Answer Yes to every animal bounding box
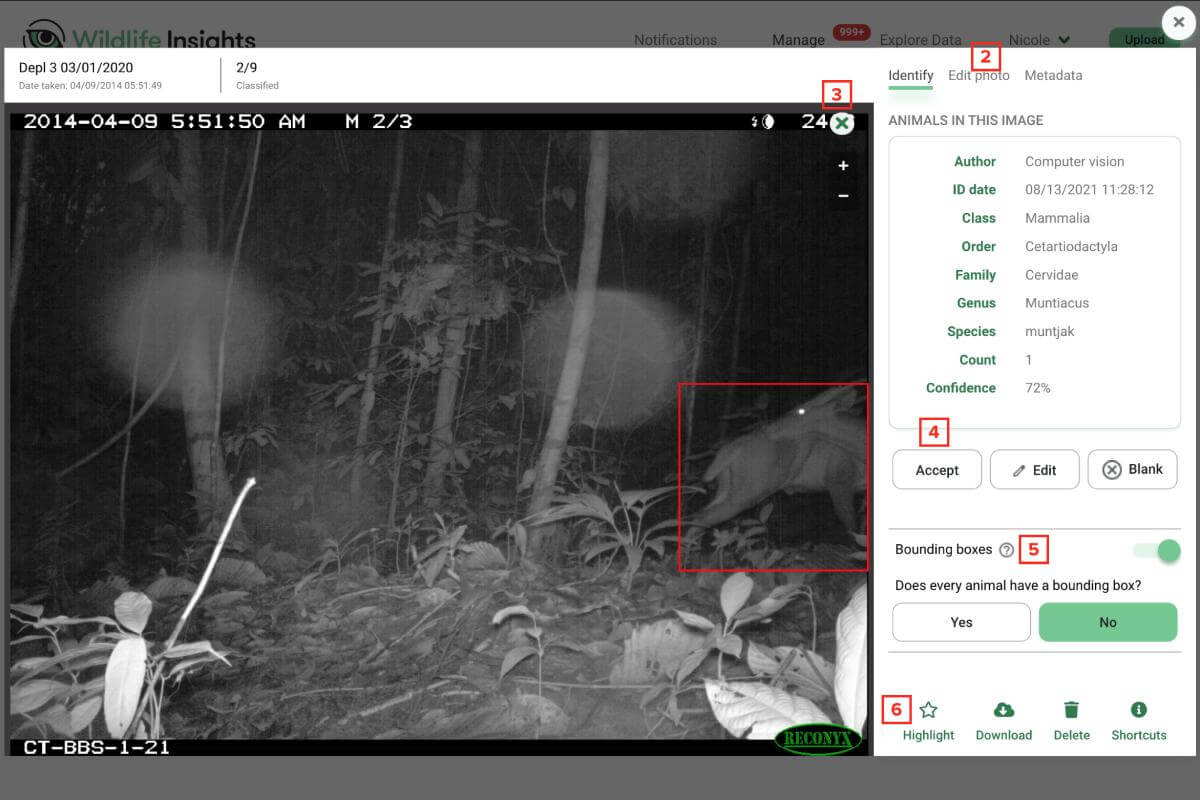This screenshot has width=1200, height=800. [x=961, y=622]
